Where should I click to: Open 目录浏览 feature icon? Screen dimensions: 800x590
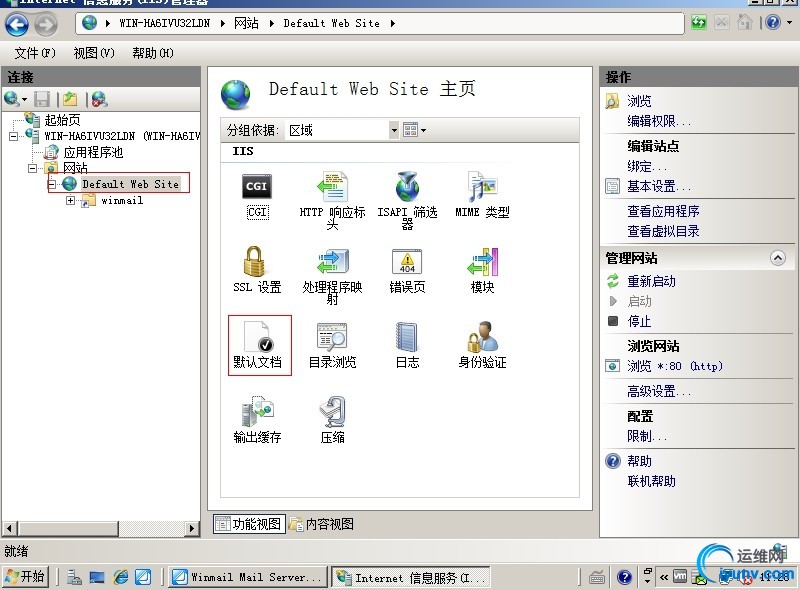[332, 346]
